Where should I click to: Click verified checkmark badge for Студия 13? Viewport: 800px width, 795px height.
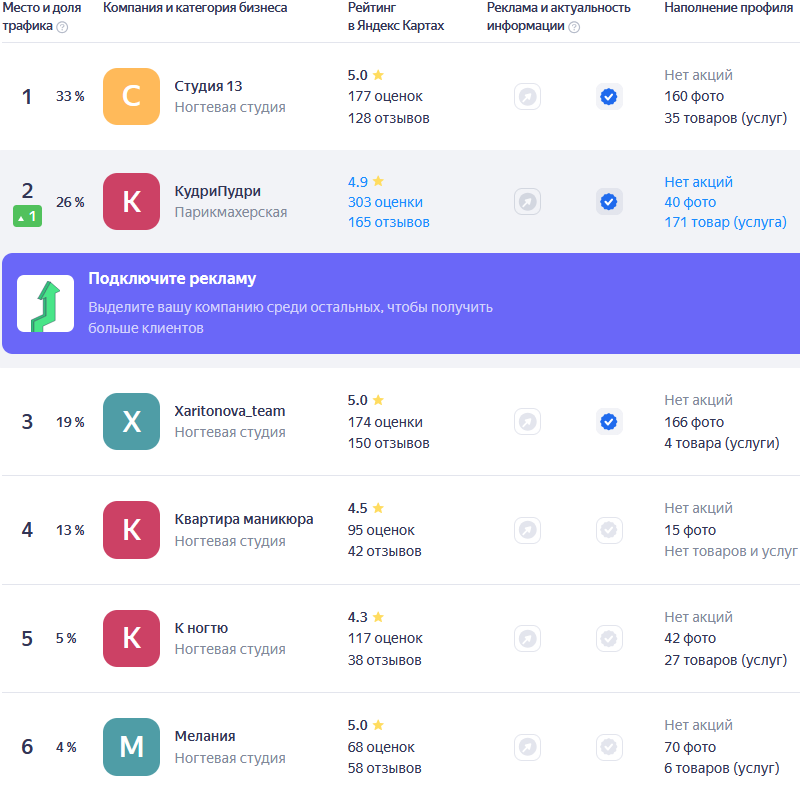coord(608,97)
